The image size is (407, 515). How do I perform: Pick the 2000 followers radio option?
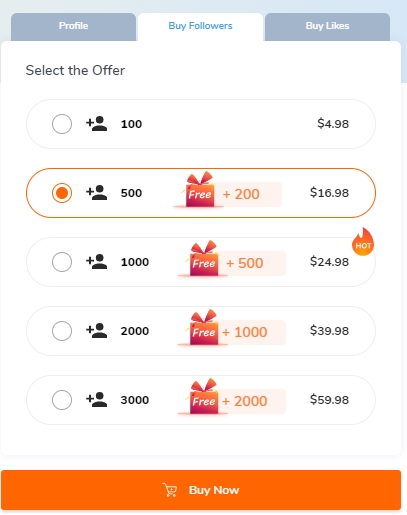pos(62,331)
